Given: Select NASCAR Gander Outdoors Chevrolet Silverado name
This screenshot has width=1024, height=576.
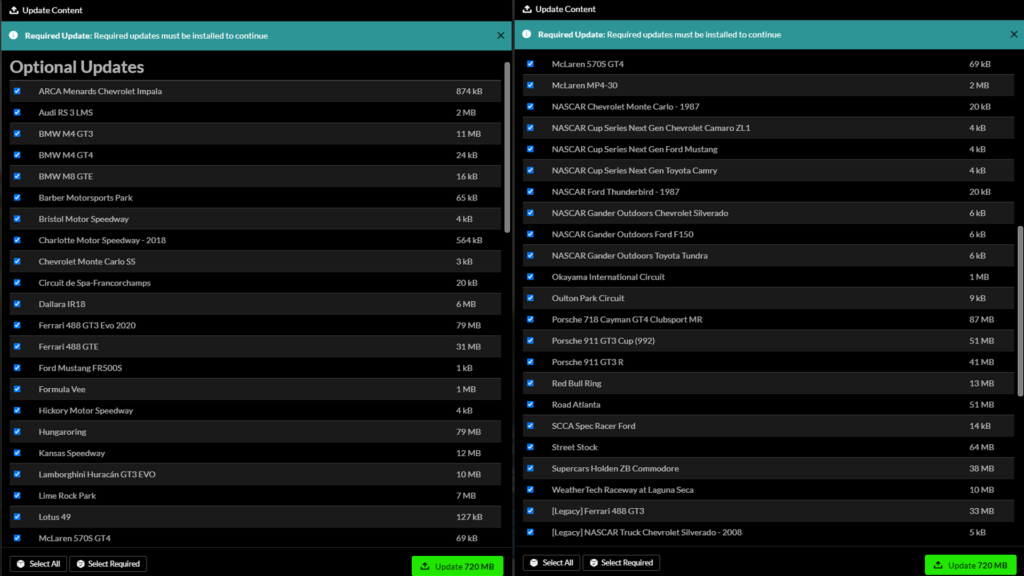Looking at the screenshot, I should coord(640,213).
